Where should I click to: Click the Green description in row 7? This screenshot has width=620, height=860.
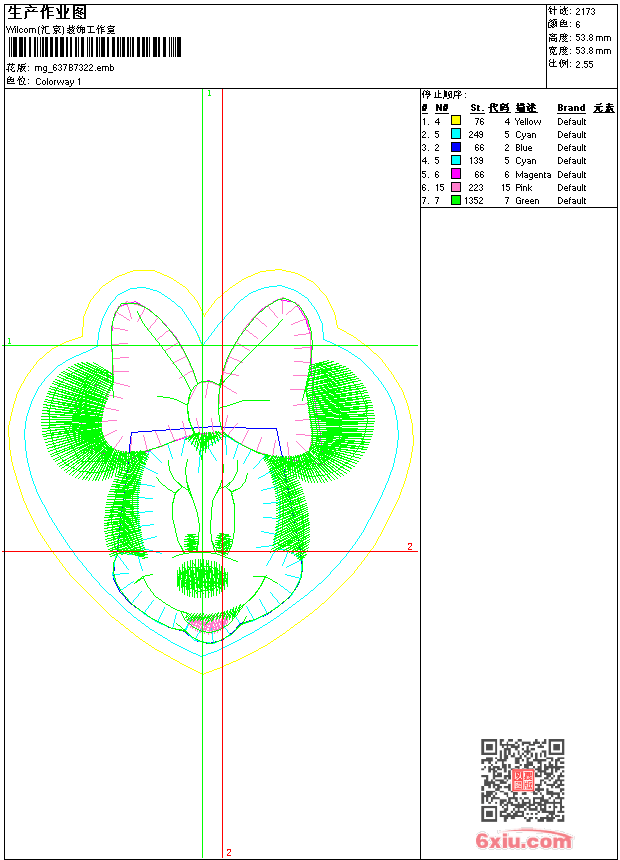pos(527,201)
